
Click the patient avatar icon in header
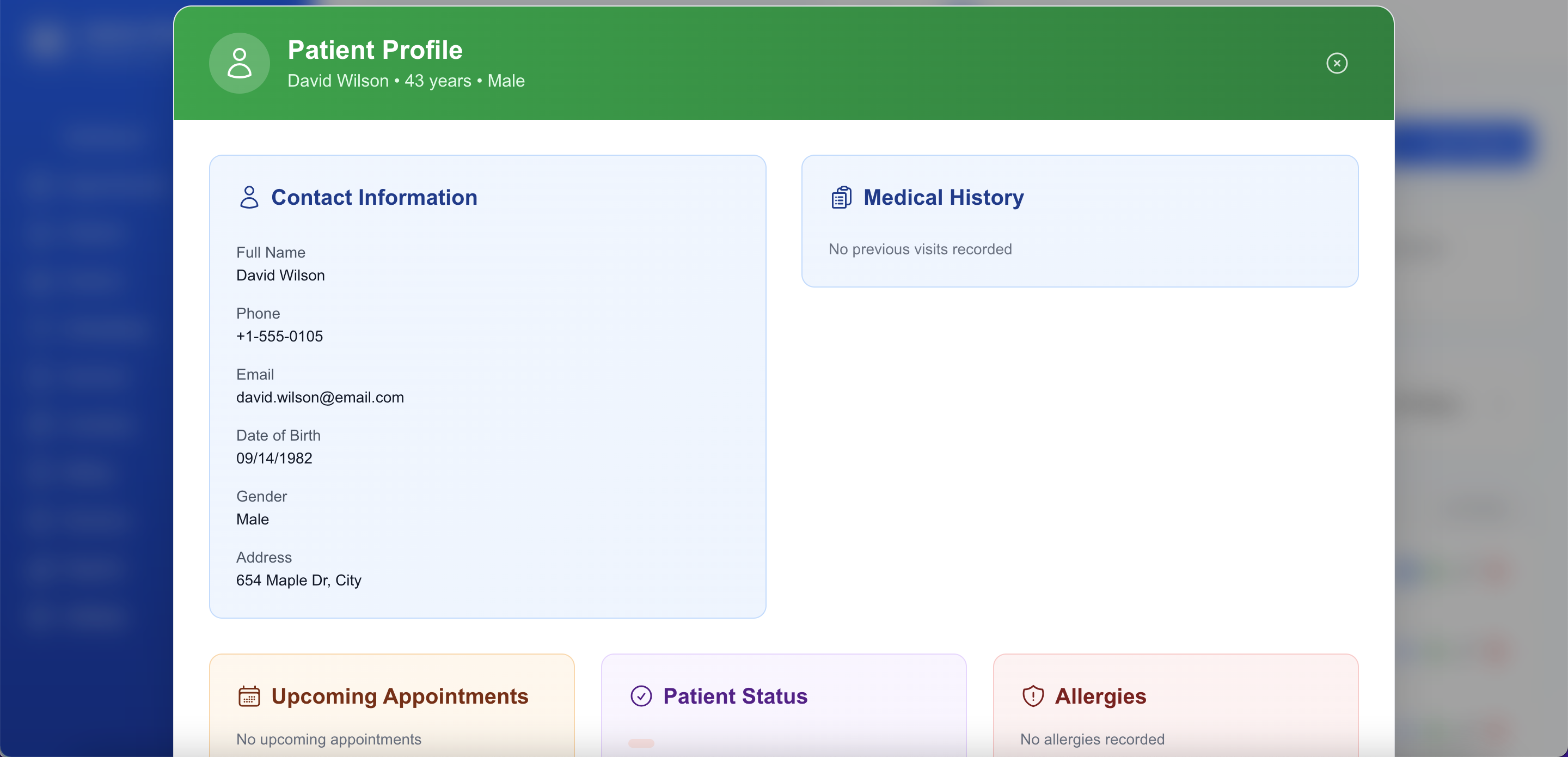(239, 63)
